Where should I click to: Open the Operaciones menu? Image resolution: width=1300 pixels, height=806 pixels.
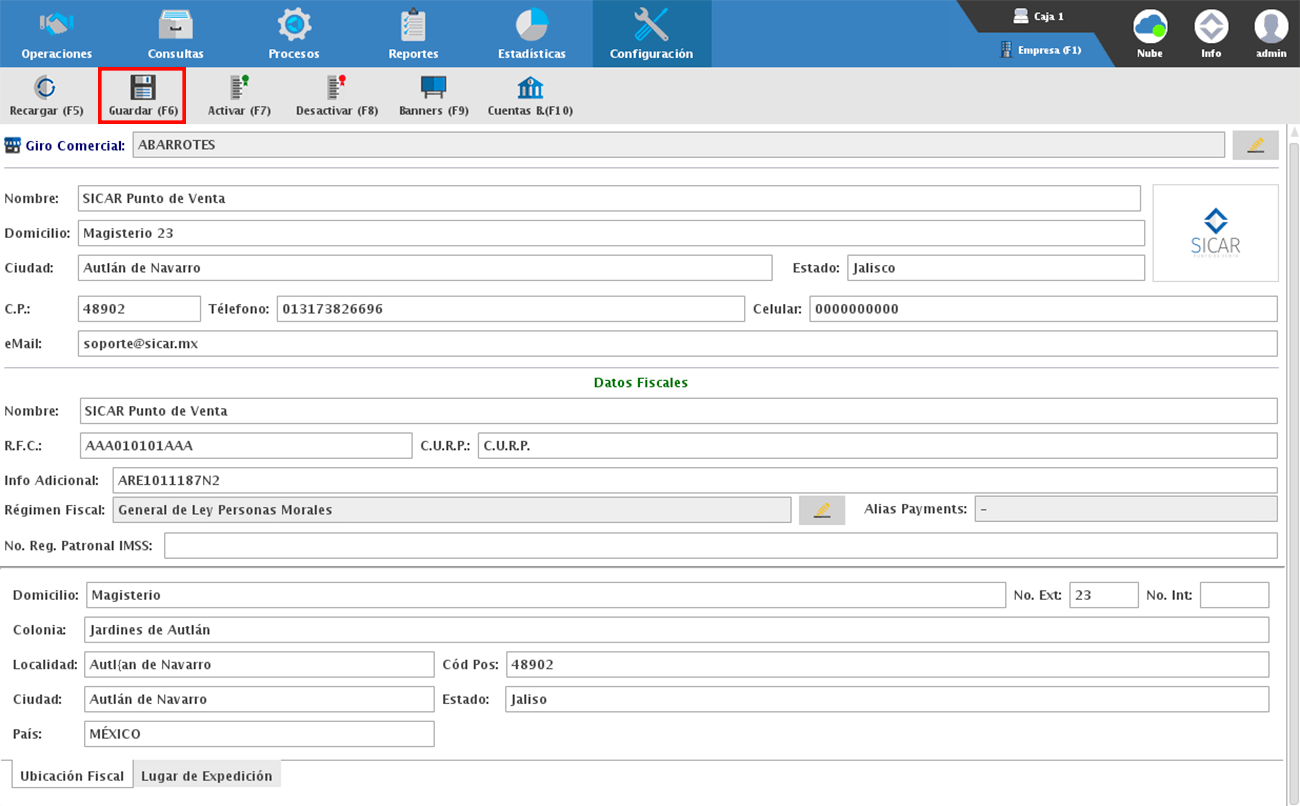tap(57, 34)
